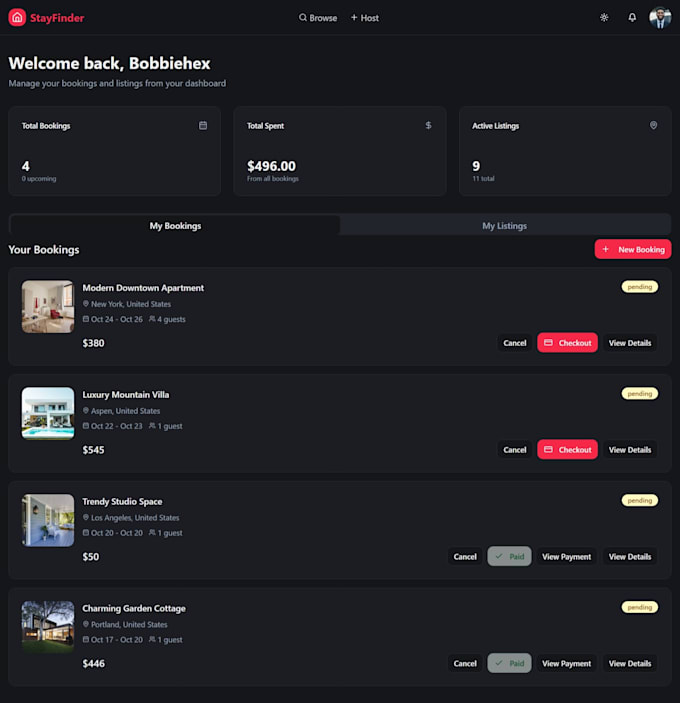Click calendar icon beside Oct 24 - Oct 26
The width and height of the screenshot is (680, 703).
pos(86,319)
